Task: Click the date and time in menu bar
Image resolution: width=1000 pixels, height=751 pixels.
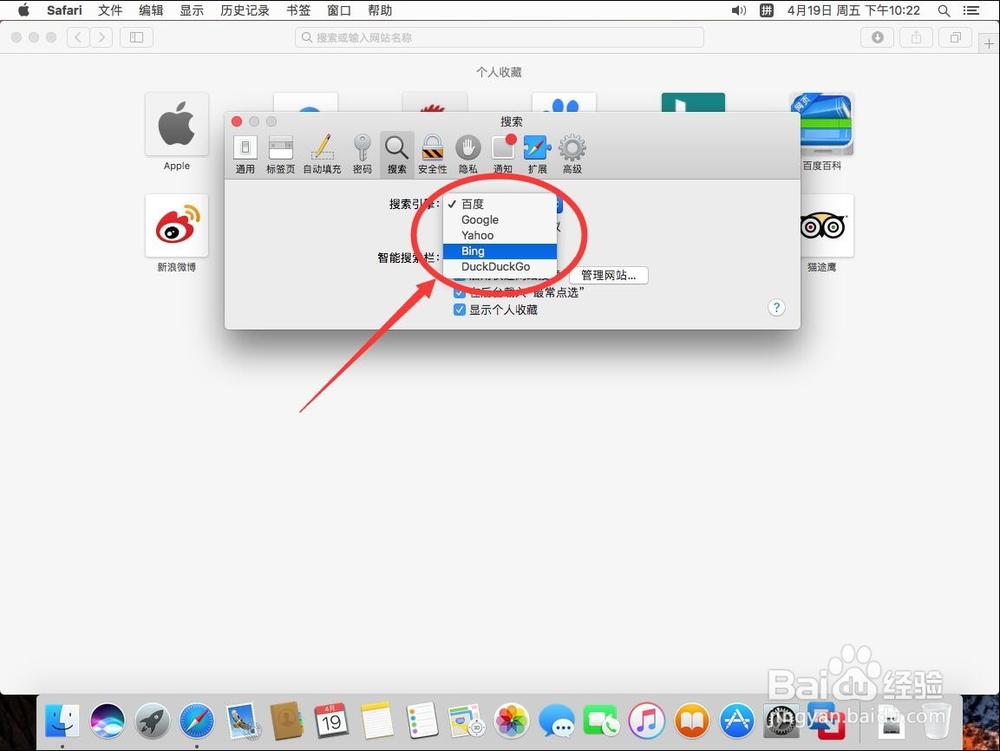Action: [853, 10]
